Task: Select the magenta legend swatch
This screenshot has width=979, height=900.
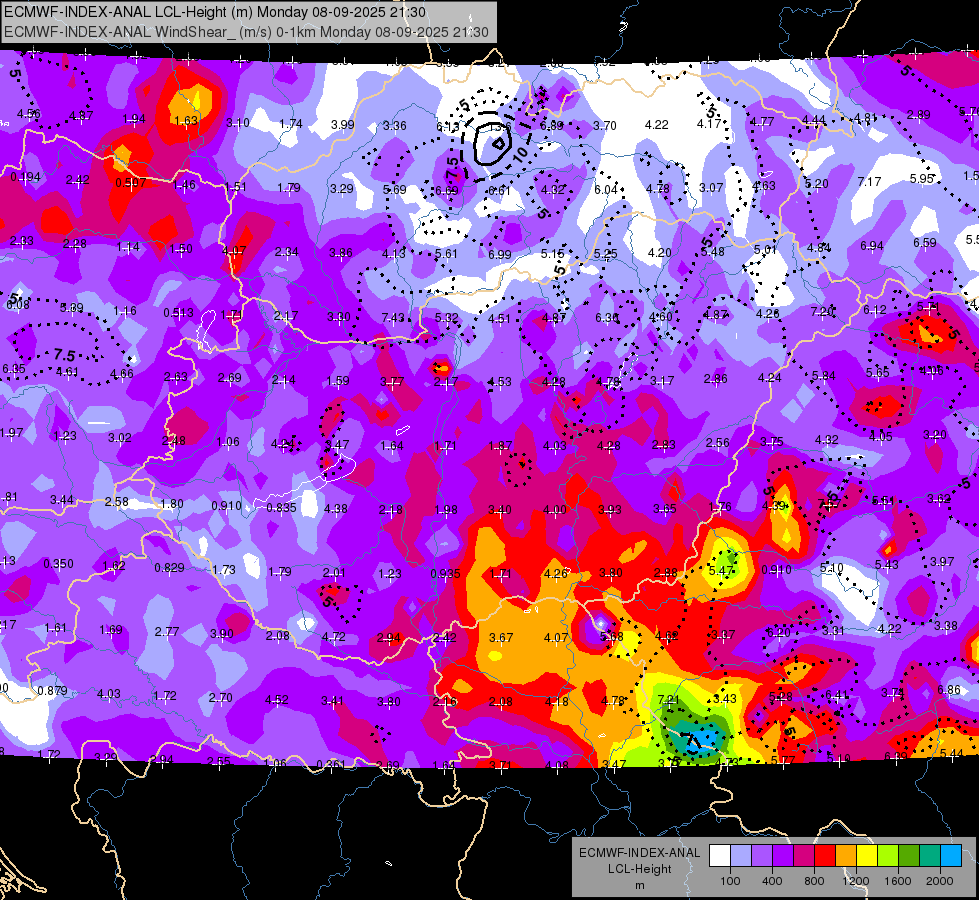Action: point(804,856)
